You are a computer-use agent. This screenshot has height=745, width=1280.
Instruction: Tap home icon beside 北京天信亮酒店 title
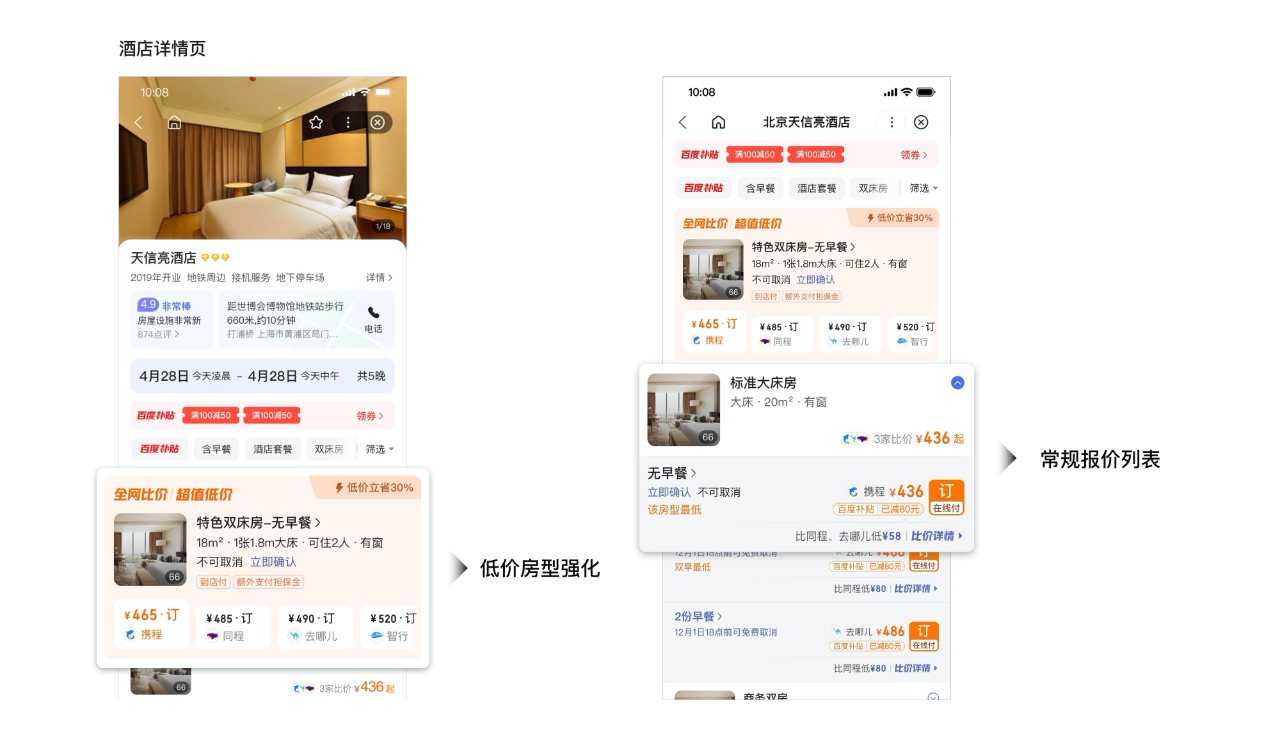718,122
